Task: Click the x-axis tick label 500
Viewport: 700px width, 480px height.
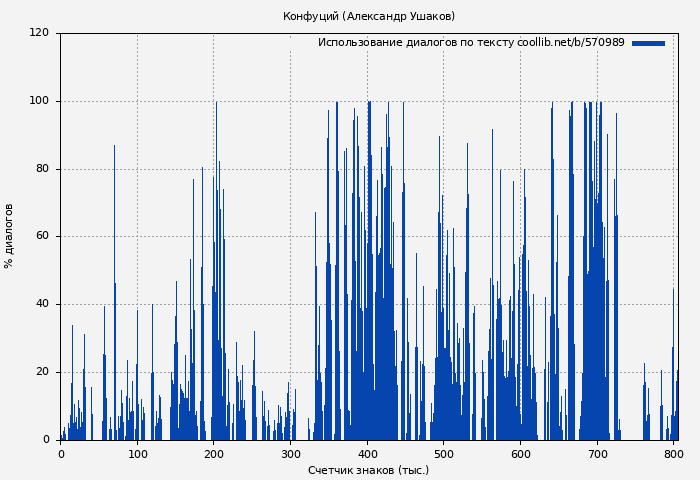Action: point(444,453)
